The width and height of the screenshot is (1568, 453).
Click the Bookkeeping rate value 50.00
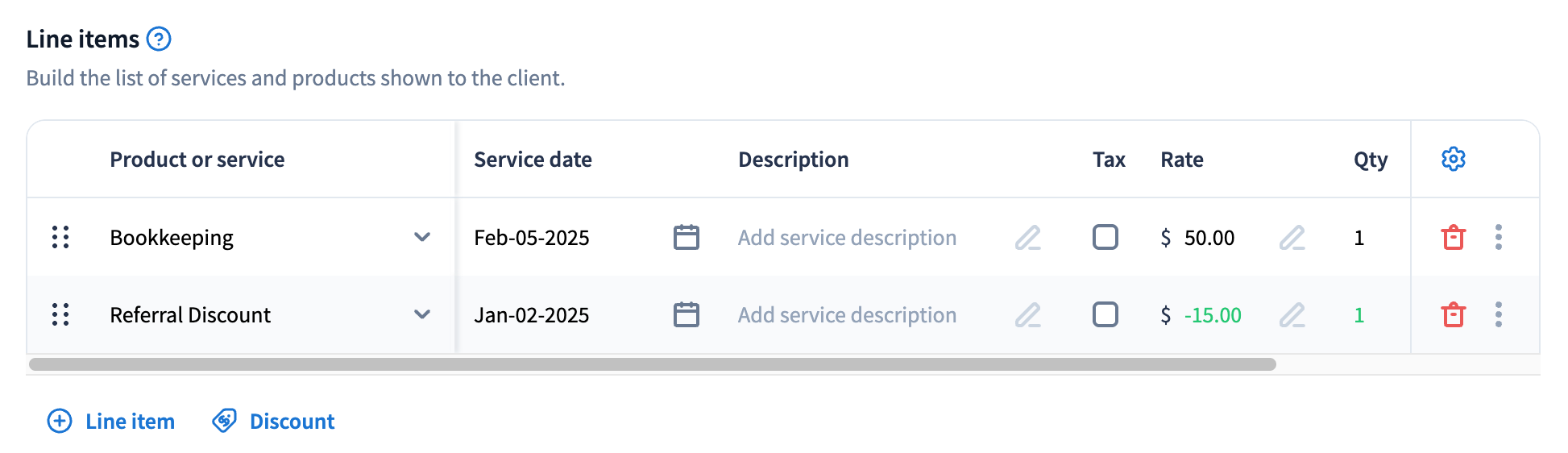1209,238
